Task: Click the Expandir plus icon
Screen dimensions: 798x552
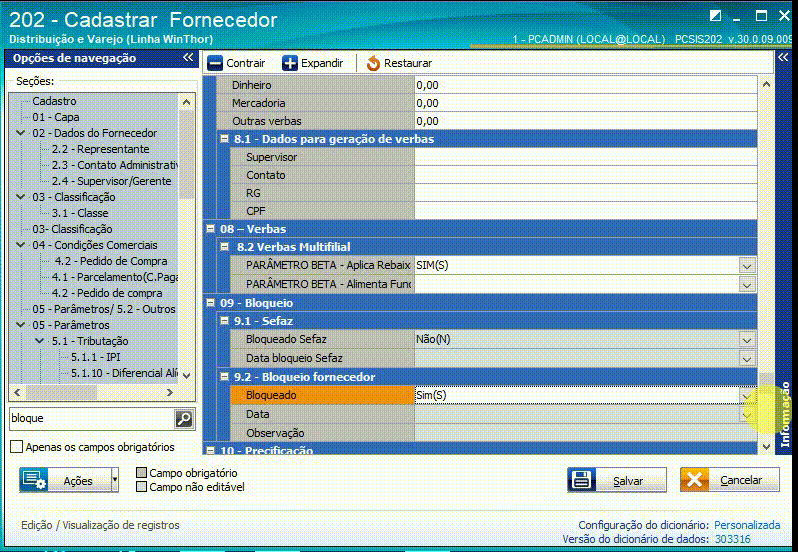Action: [290, 64]
